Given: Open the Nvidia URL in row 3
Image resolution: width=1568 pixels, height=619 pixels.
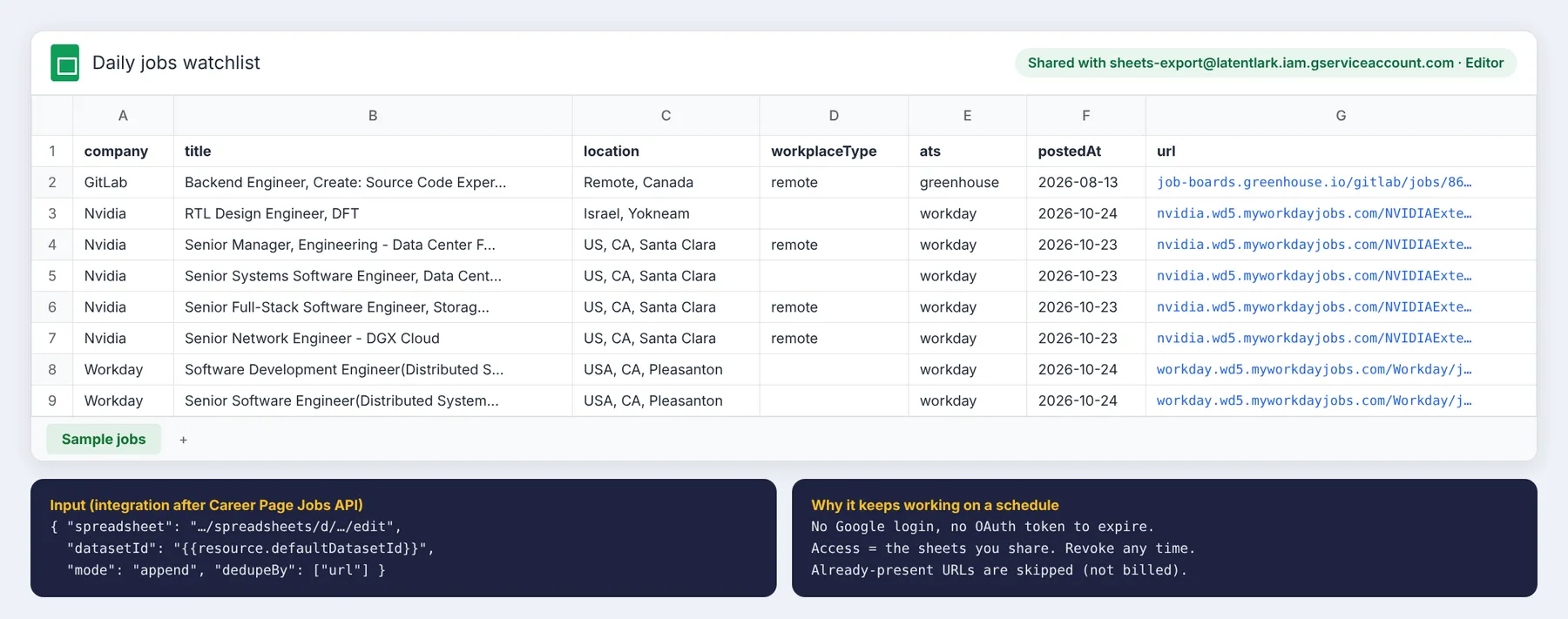Looking at the screenshot, I should point(1314,213).
